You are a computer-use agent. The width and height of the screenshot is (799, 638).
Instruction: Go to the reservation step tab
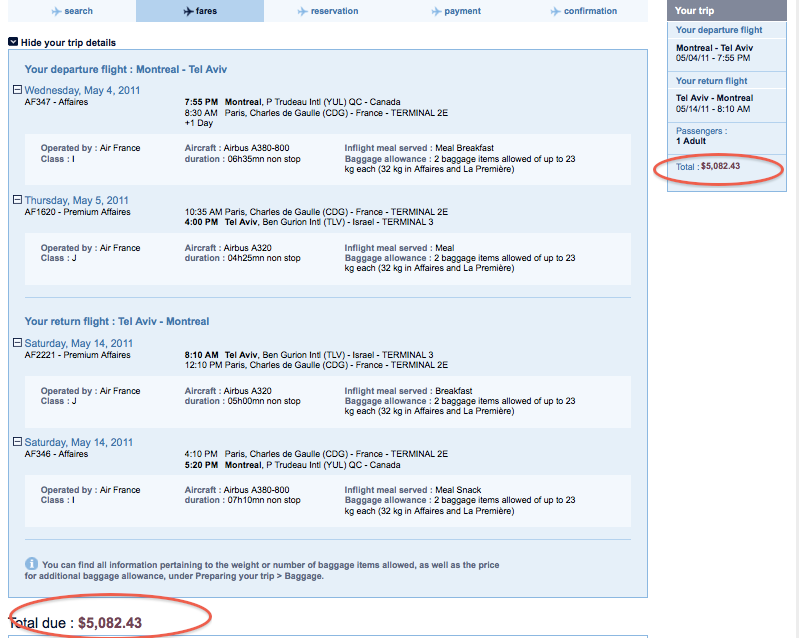click(x=335, y=11)
